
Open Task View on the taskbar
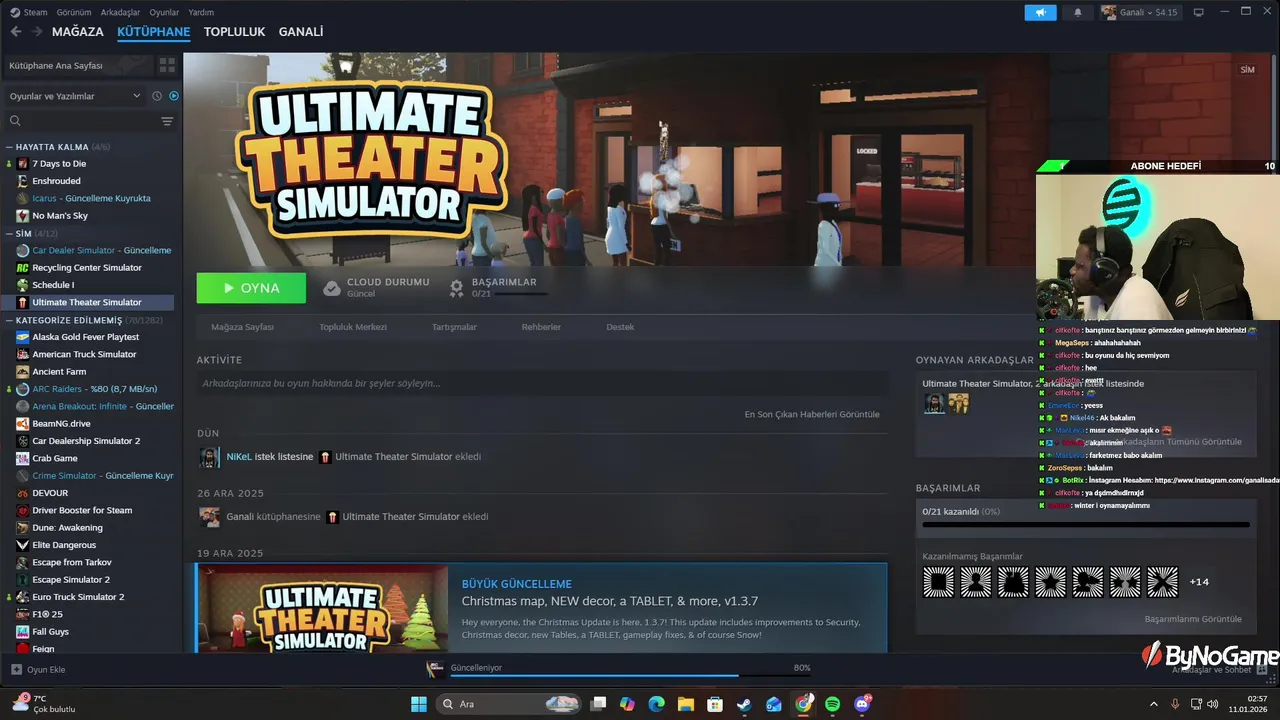598,704
